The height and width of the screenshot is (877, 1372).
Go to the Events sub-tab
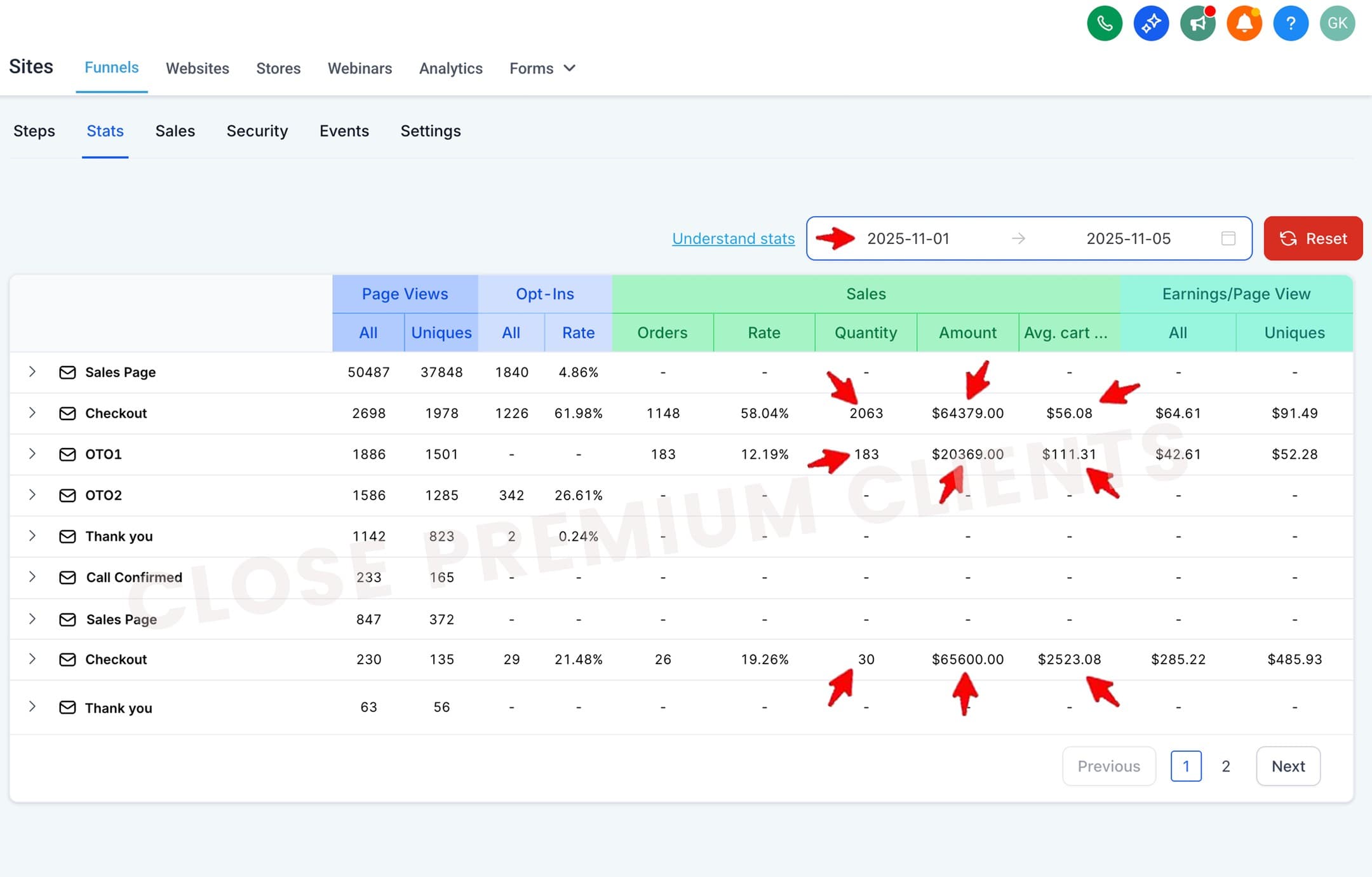click(x=344, y=131)
